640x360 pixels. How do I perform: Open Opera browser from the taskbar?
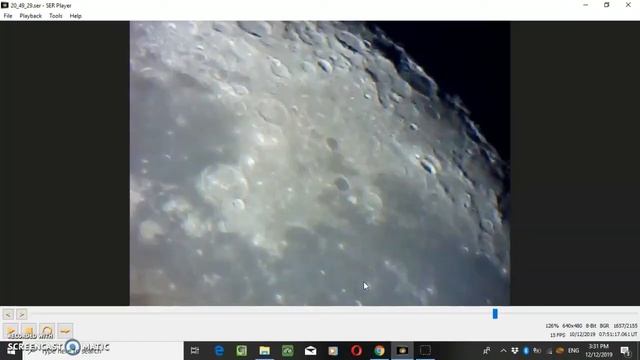click(356, 350)
